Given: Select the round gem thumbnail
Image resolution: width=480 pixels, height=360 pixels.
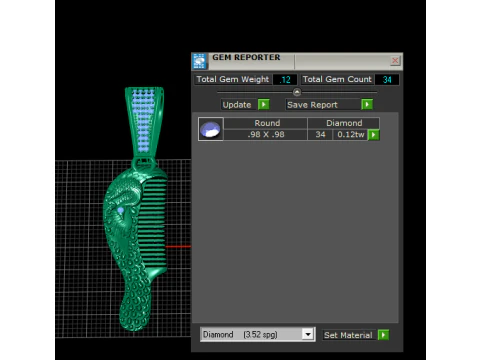Looking at the screenshot, I should (x=211, y=129).
